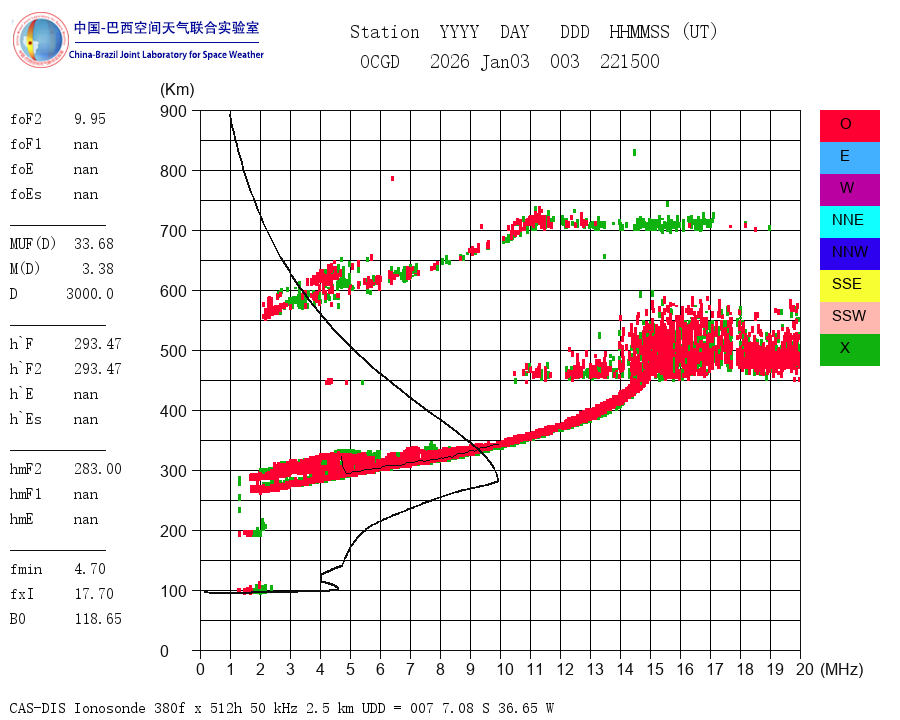Click the foE parameter label
This screenshot has width=900, height=720.
[22, 169]
